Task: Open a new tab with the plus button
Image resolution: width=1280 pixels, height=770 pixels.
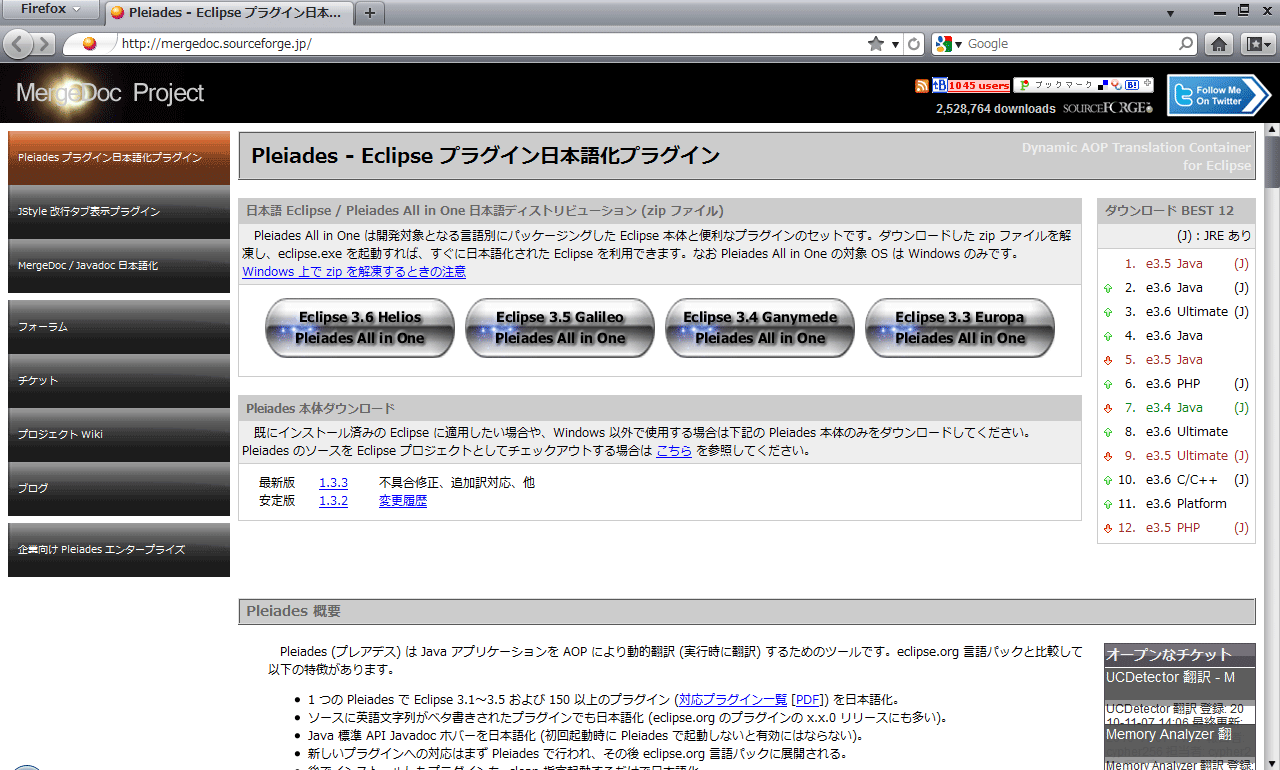Action: 369,13
